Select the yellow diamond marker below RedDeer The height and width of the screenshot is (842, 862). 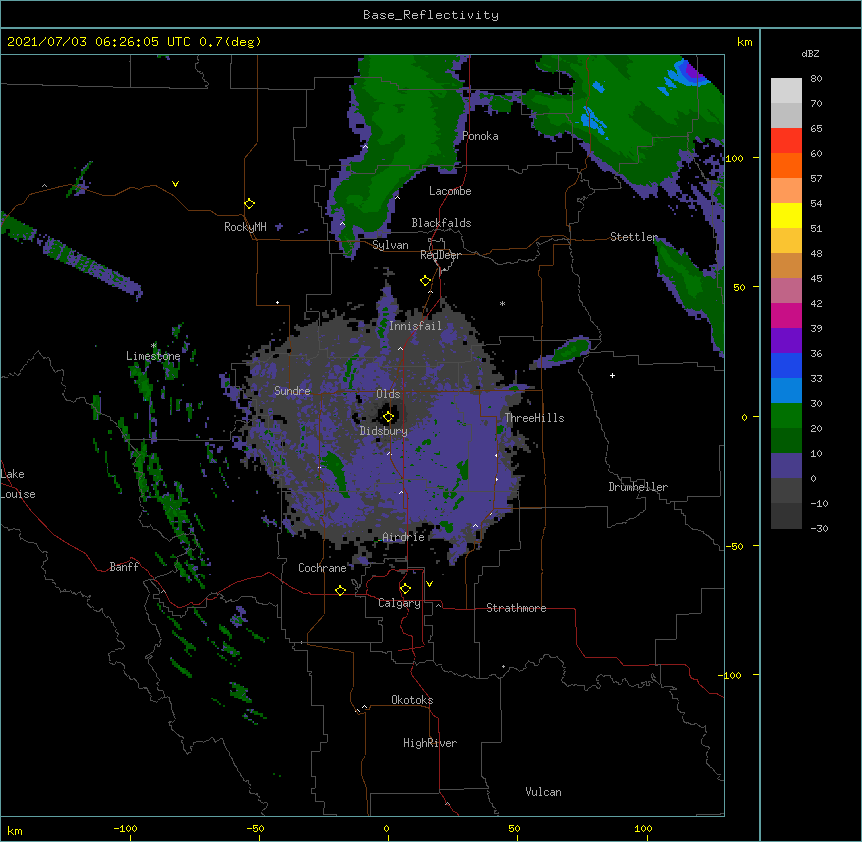pos(426,281)
